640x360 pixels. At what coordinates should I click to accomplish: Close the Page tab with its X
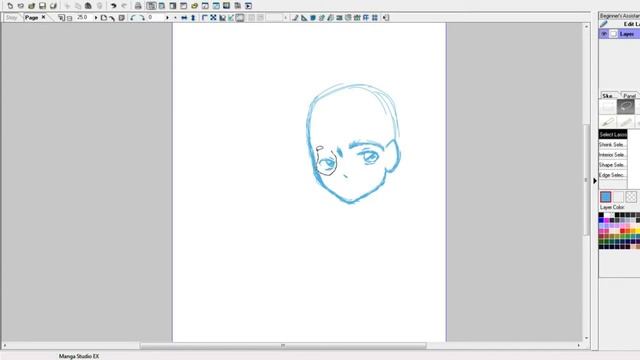(43, 18)
